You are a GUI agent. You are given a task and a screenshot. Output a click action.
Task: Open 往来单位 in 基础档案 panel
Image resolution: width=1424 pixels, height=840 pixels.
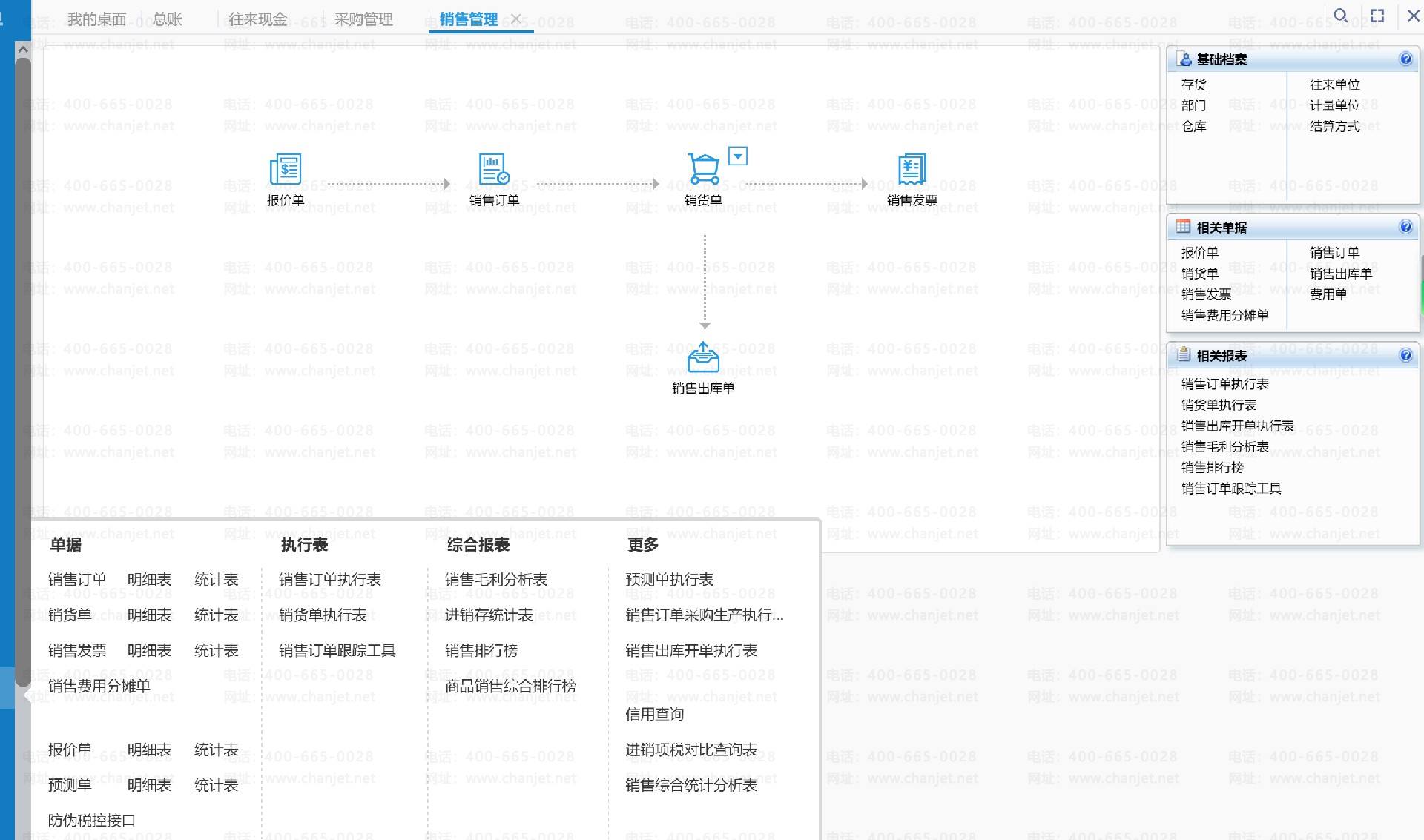(1334, 85)
